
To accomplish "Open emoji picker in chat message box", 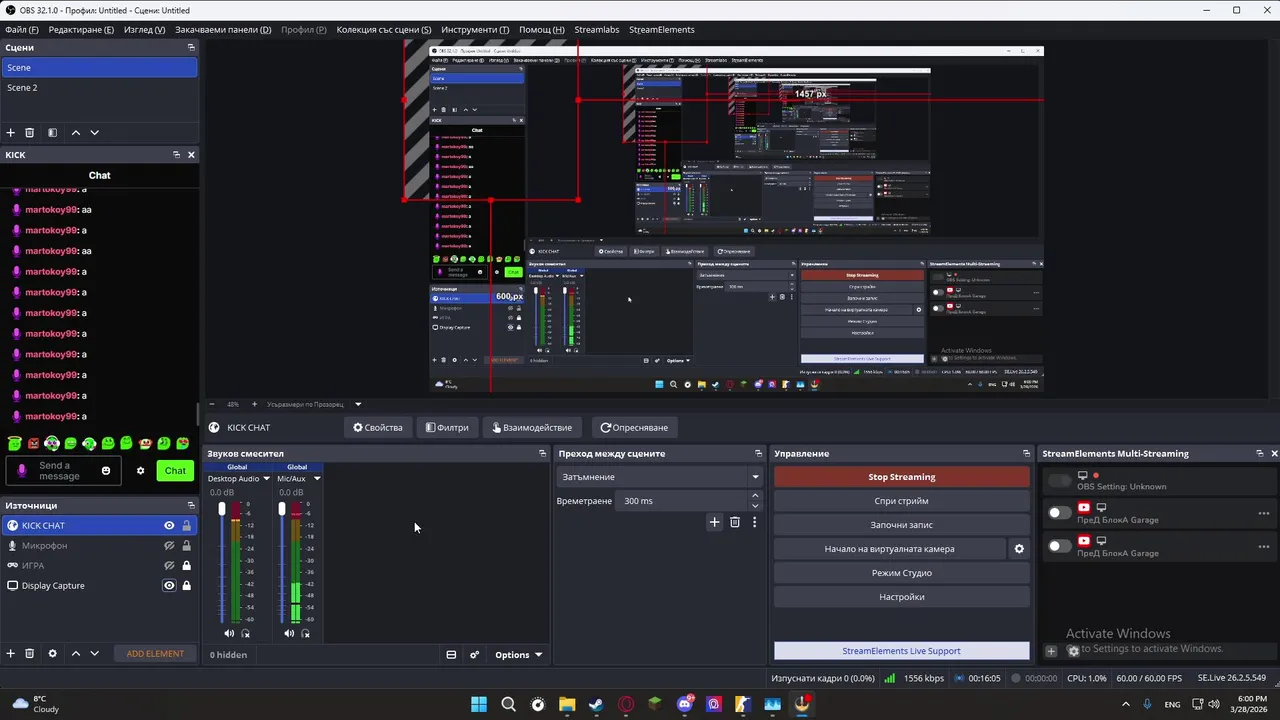I will 106,471.
